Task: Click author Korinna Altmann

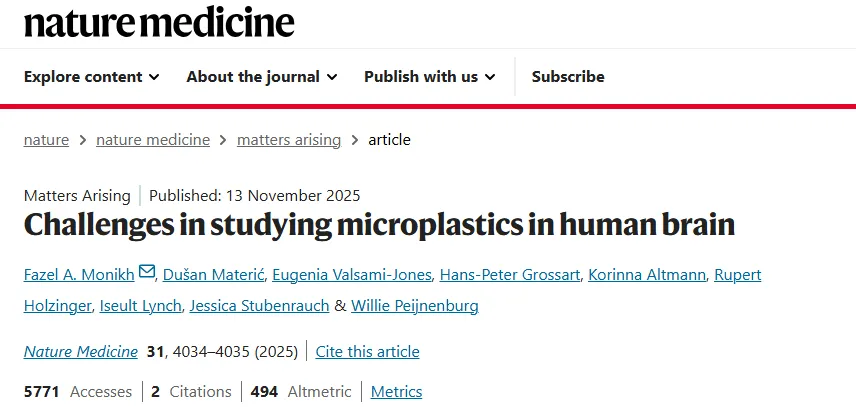Action: pos(646,273)
